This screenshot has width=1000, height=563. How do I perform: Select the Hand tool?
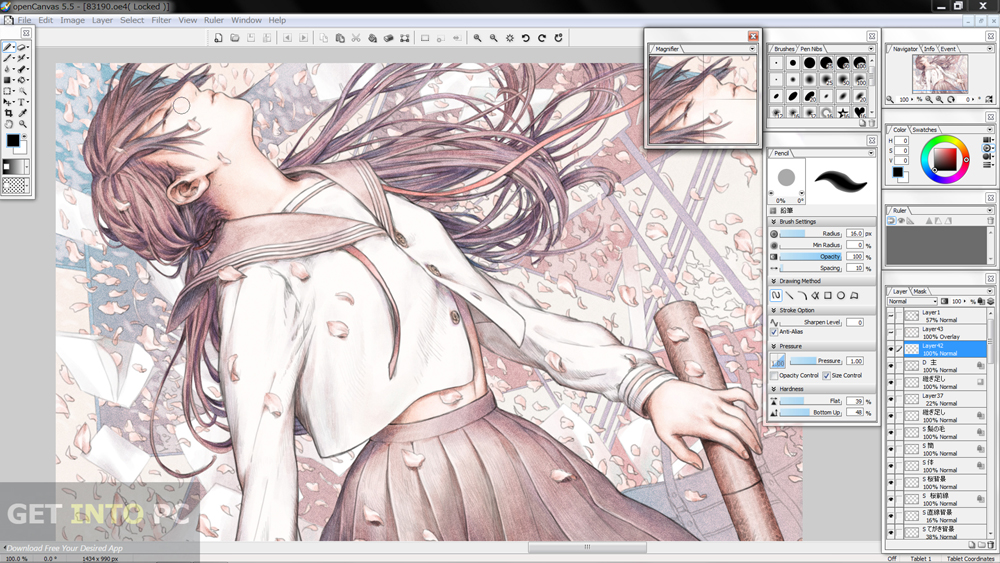tap(8, 124)
